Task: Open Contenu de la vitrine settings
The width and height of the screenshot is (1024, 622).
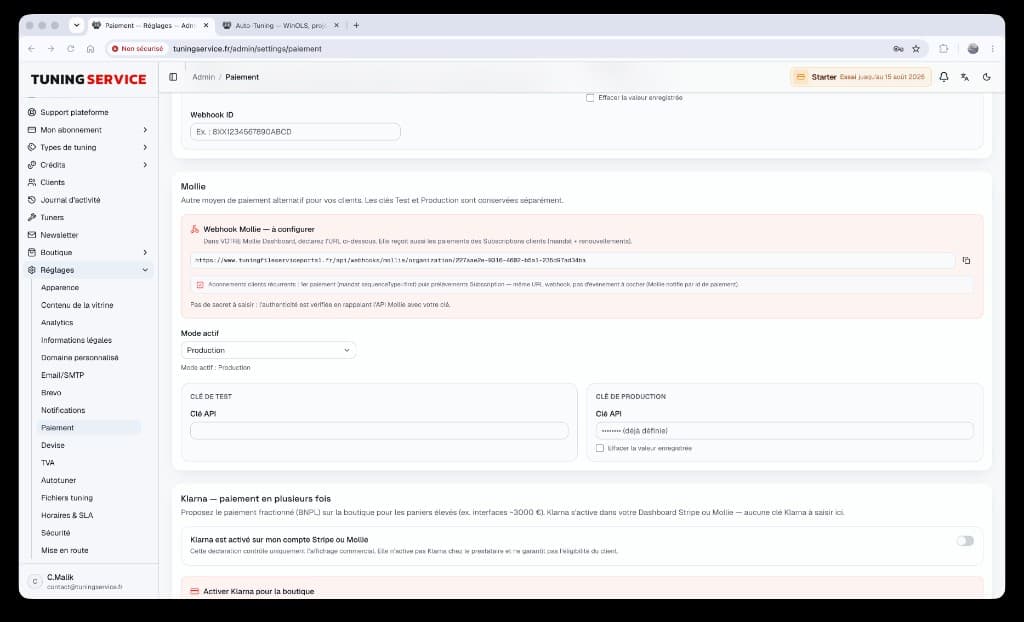Action: pyautogui.click(x=77, y=305)
